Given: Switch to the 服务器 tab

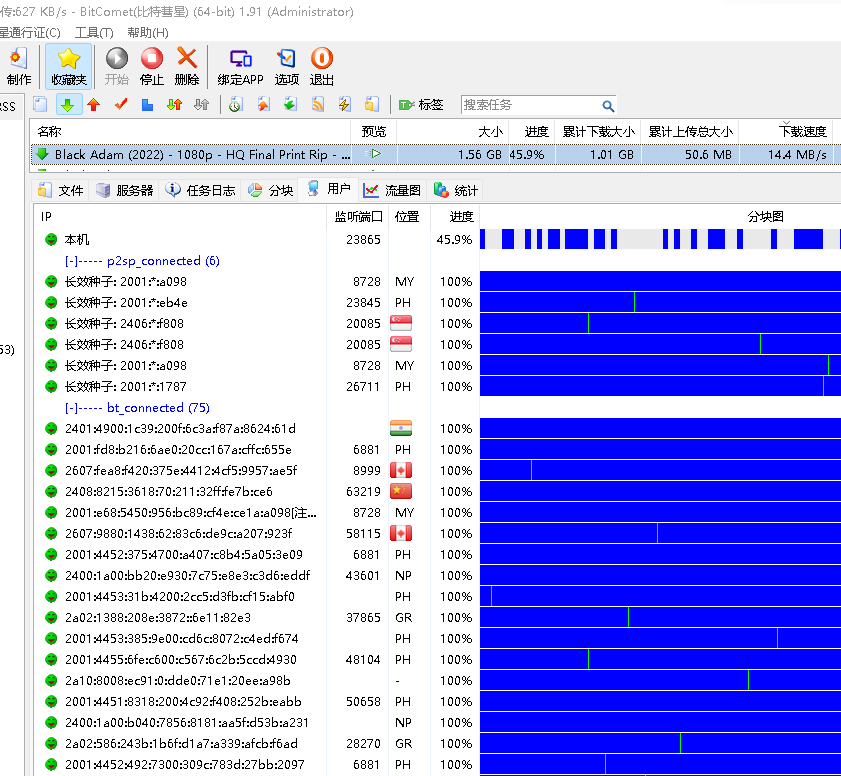Looking at the screenshot, I should [x=125, y=190].
